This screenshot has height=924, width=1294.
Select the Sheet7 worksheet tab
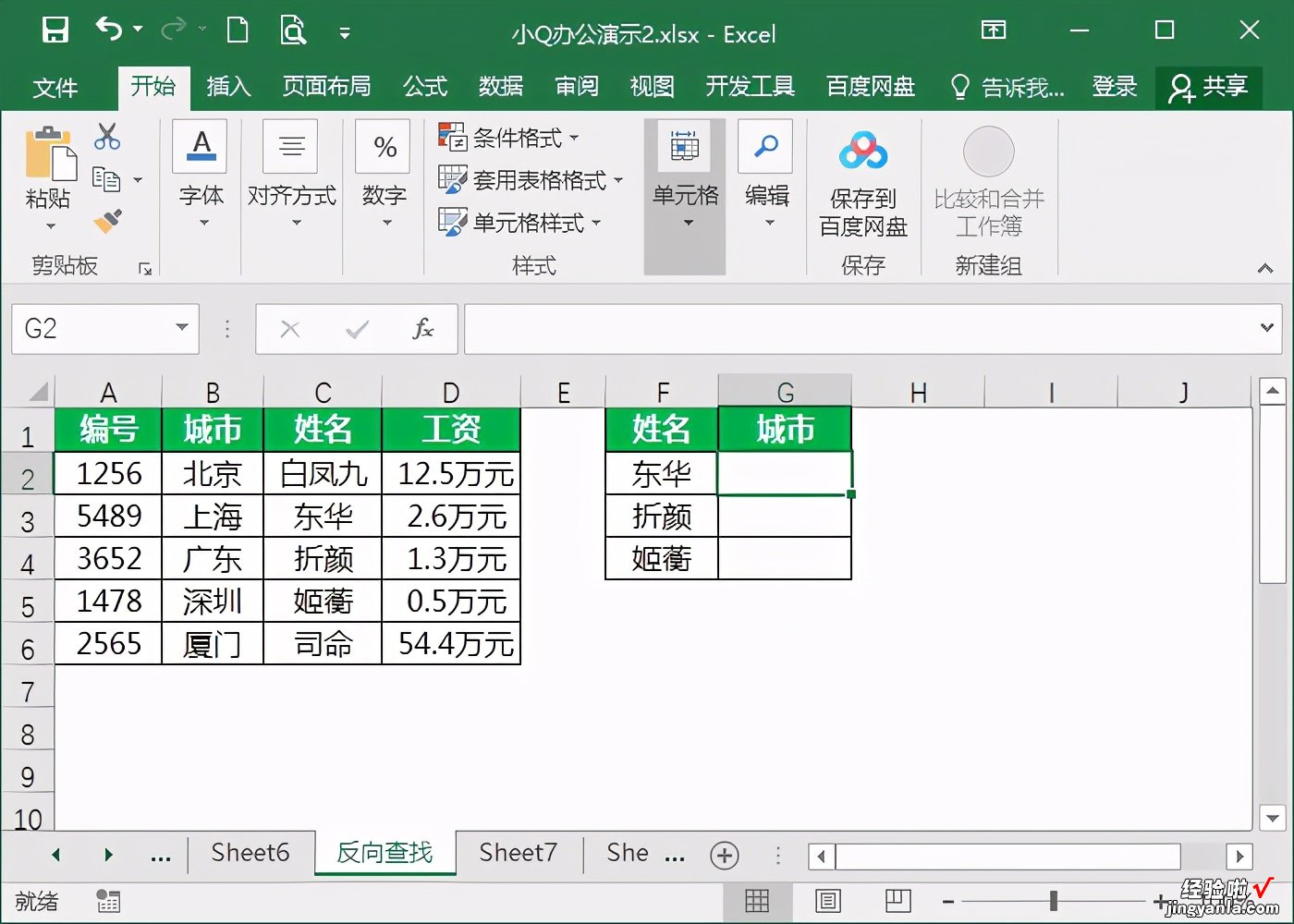pyautogui.click(x=519, y=853)
